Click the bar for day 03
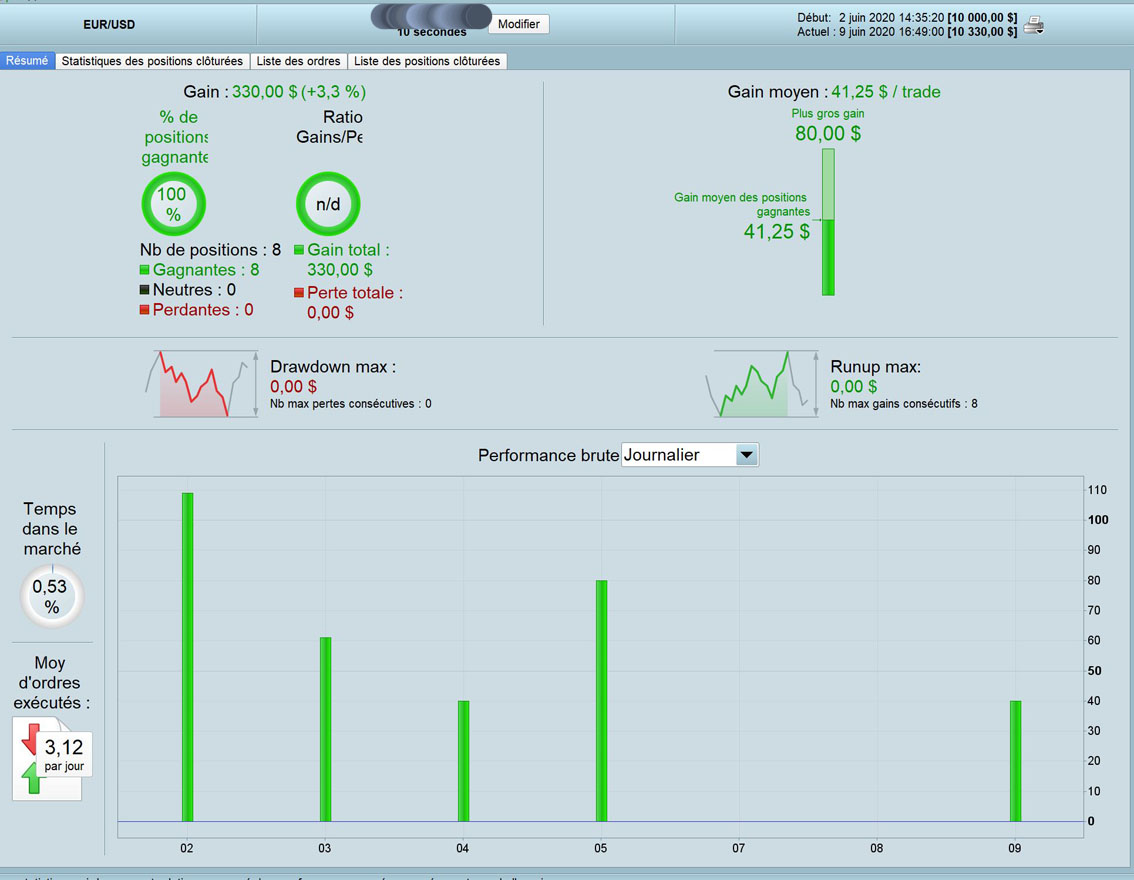This screenshot has height=880, width=1134. point(325,729)
